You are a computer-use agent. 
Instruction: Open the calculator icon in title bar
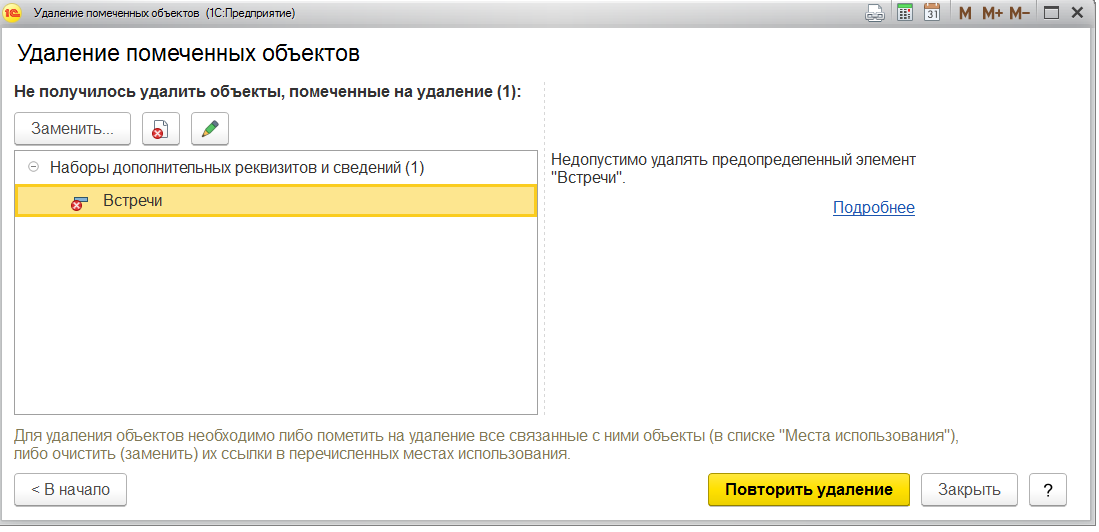905,13
